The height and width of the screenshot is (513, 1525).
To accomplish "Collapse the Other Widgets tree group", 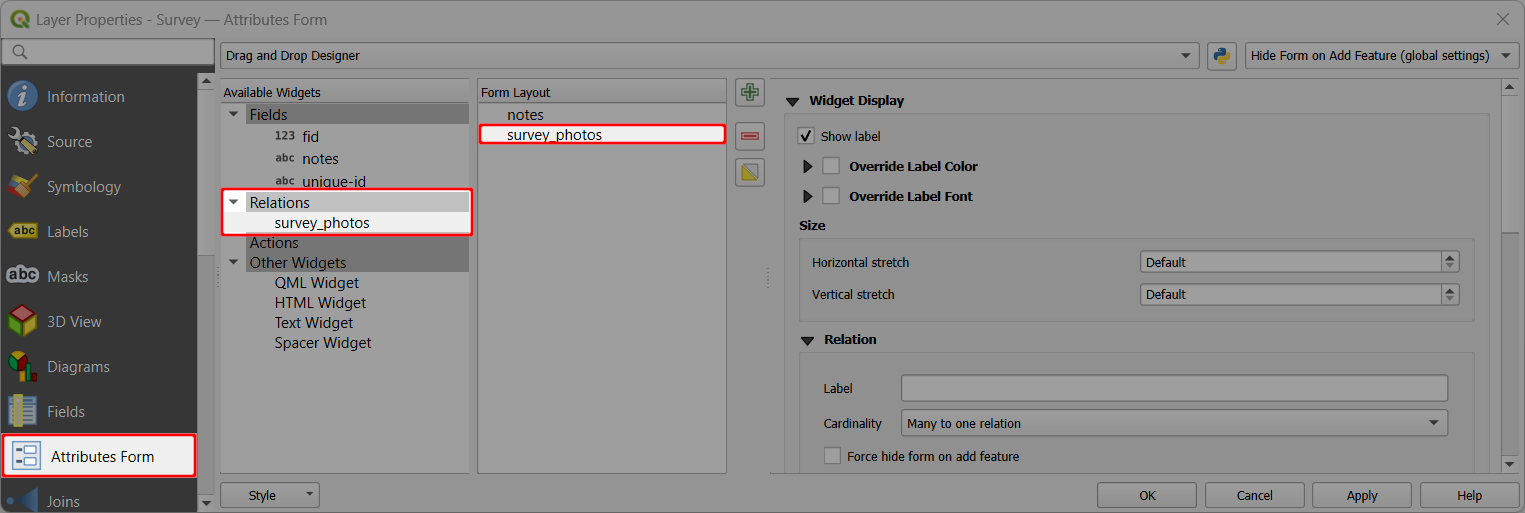I will point(233,263).
